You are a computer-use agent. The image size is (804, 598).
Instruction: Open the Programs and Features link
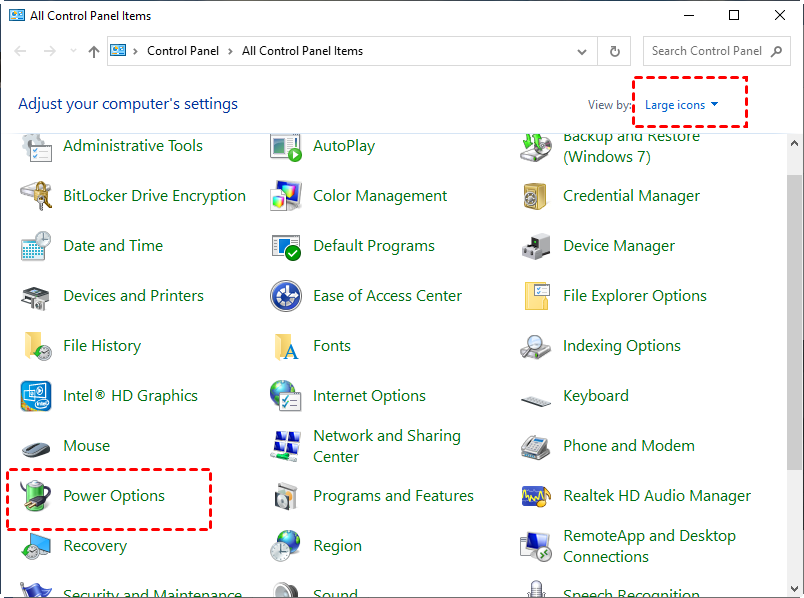[x=393, y=496]
